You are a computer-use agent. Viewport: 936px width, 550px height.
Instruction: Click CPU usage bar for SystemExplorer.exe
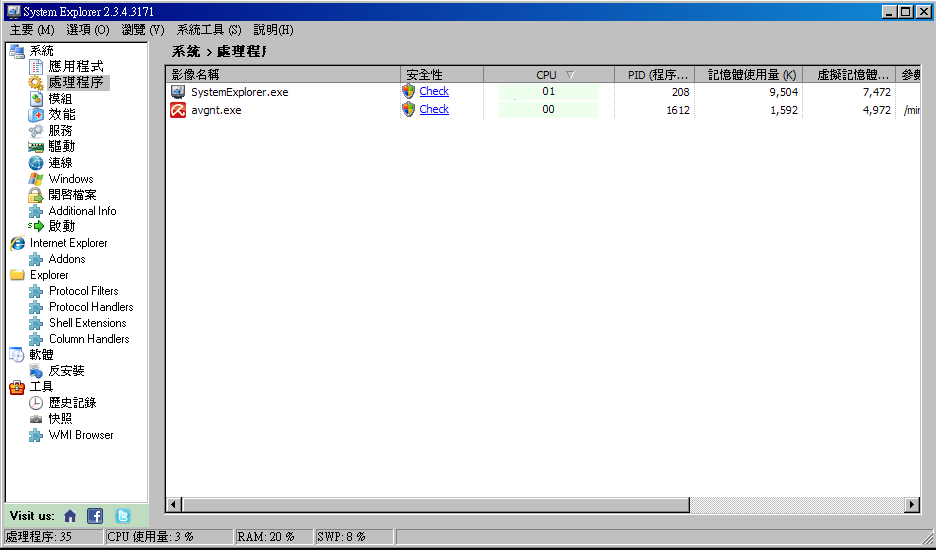[x=549, y=92]
